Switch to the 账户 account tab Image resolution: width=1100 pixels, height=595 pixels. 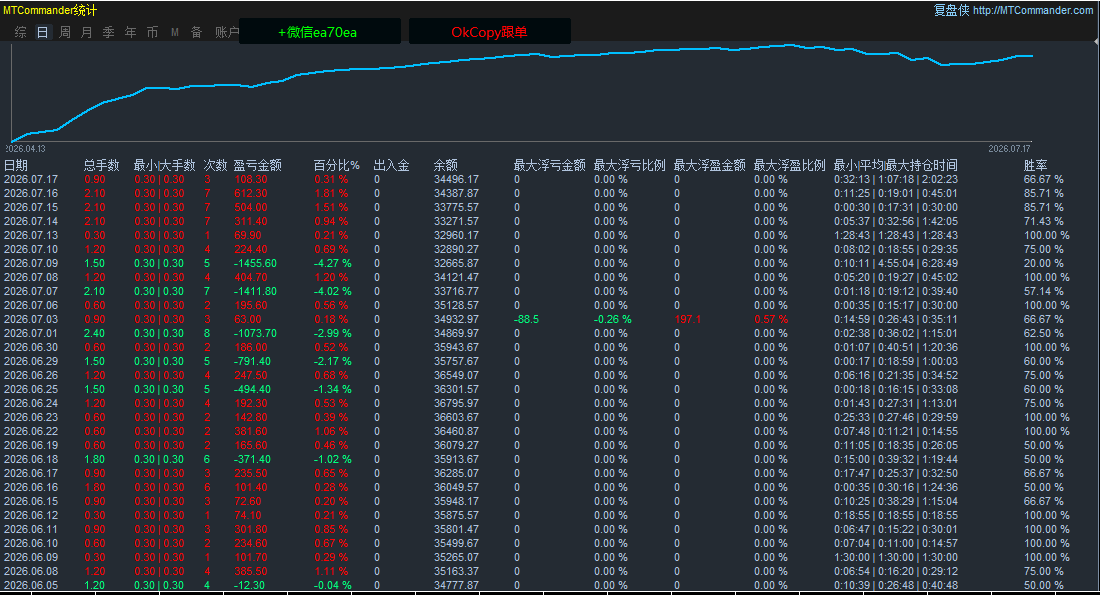(227, 32)
